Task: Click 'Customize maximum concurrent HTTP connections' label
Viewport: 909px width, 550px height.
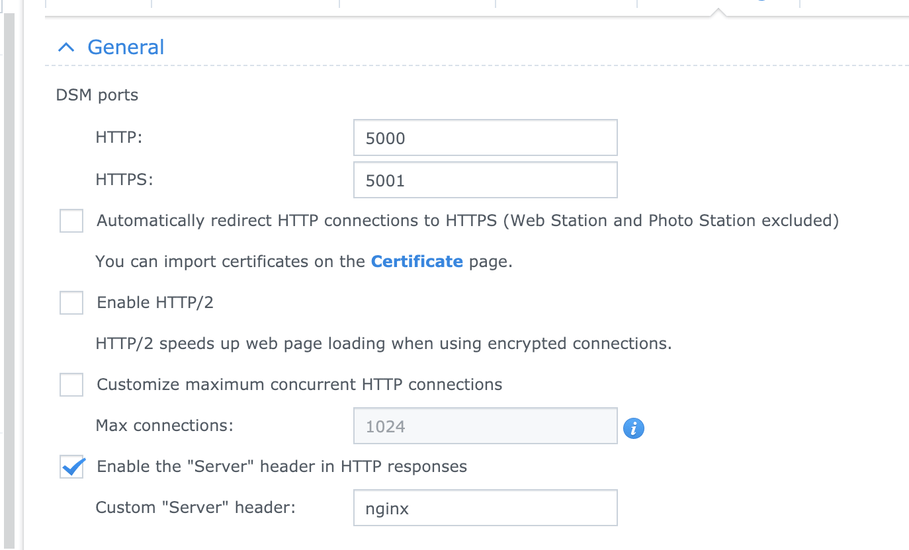Action: click(x=299, y=384)
